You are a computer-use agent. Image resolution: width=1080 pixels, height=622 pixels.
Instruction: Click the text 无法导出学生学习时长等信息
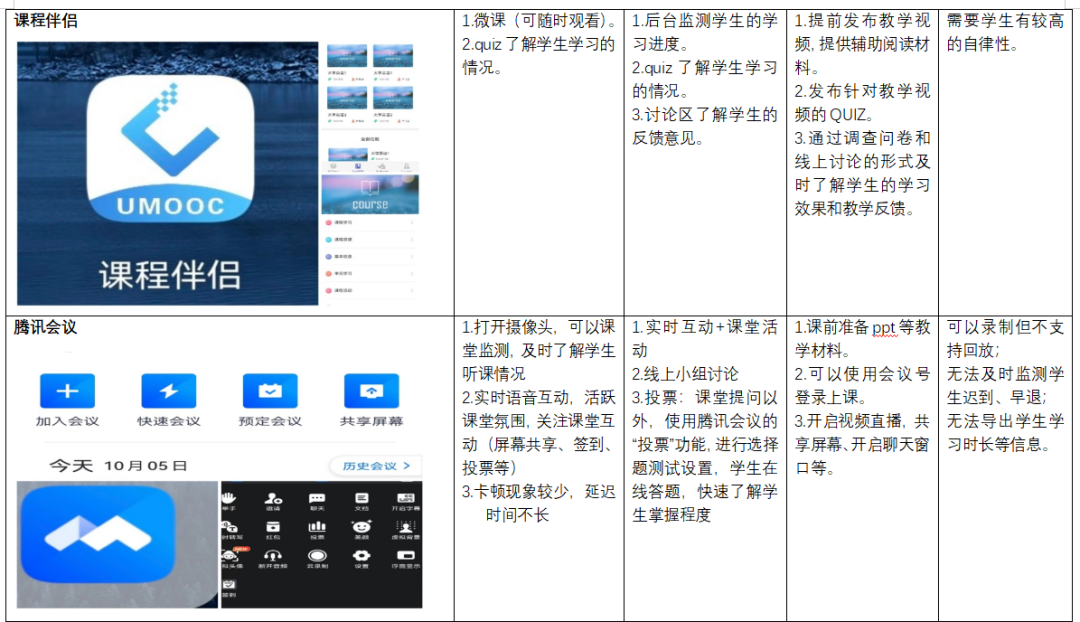1005,433
